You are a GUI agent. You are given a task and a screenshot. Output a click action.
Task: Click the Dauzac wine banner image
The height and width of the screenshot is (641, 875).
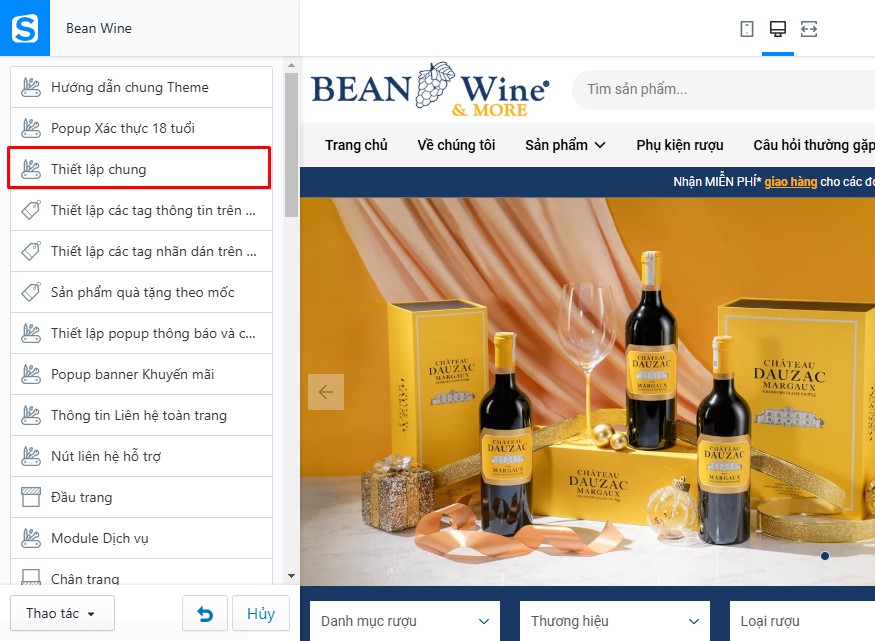pos(587,392)
